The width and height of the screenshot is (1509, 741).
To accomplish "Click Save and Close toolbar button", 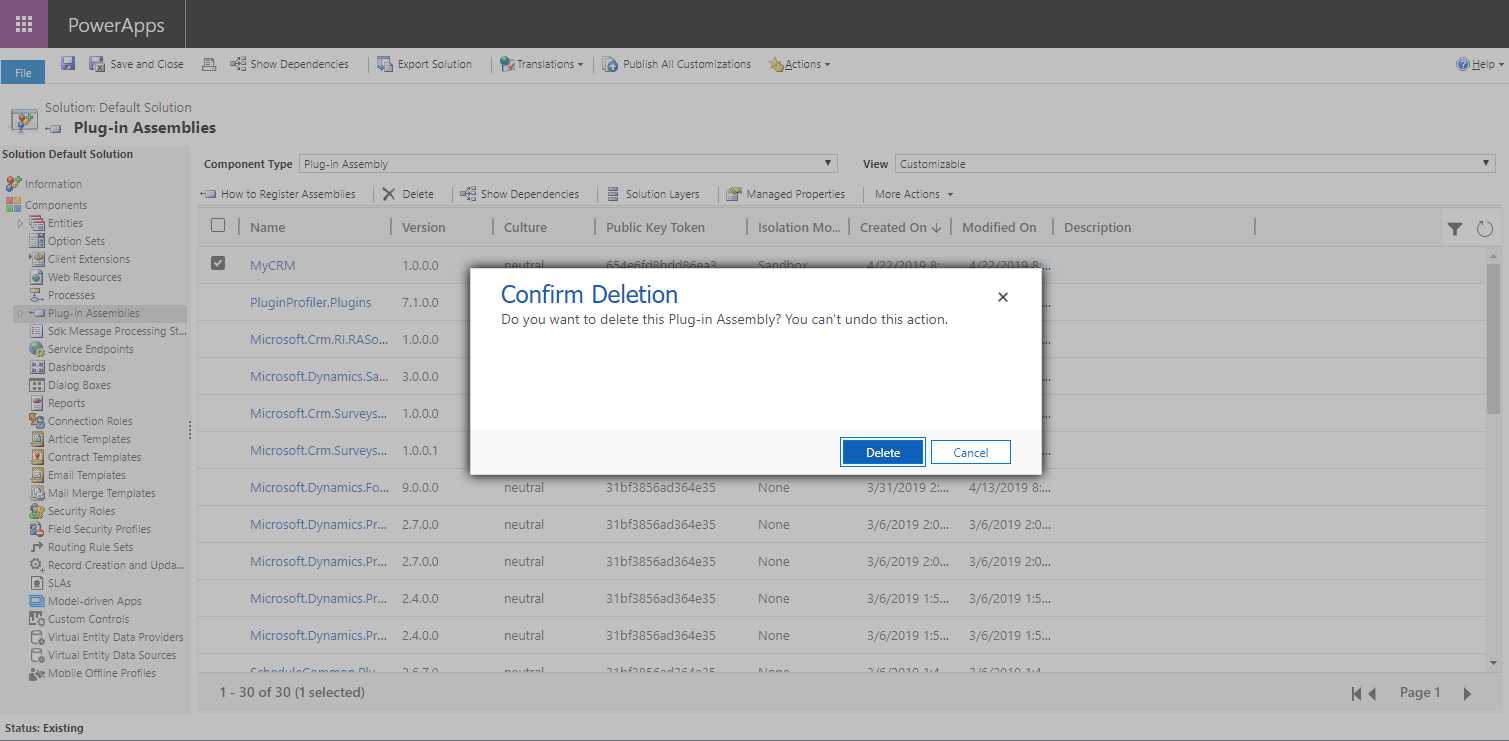I will click(136, 64).
